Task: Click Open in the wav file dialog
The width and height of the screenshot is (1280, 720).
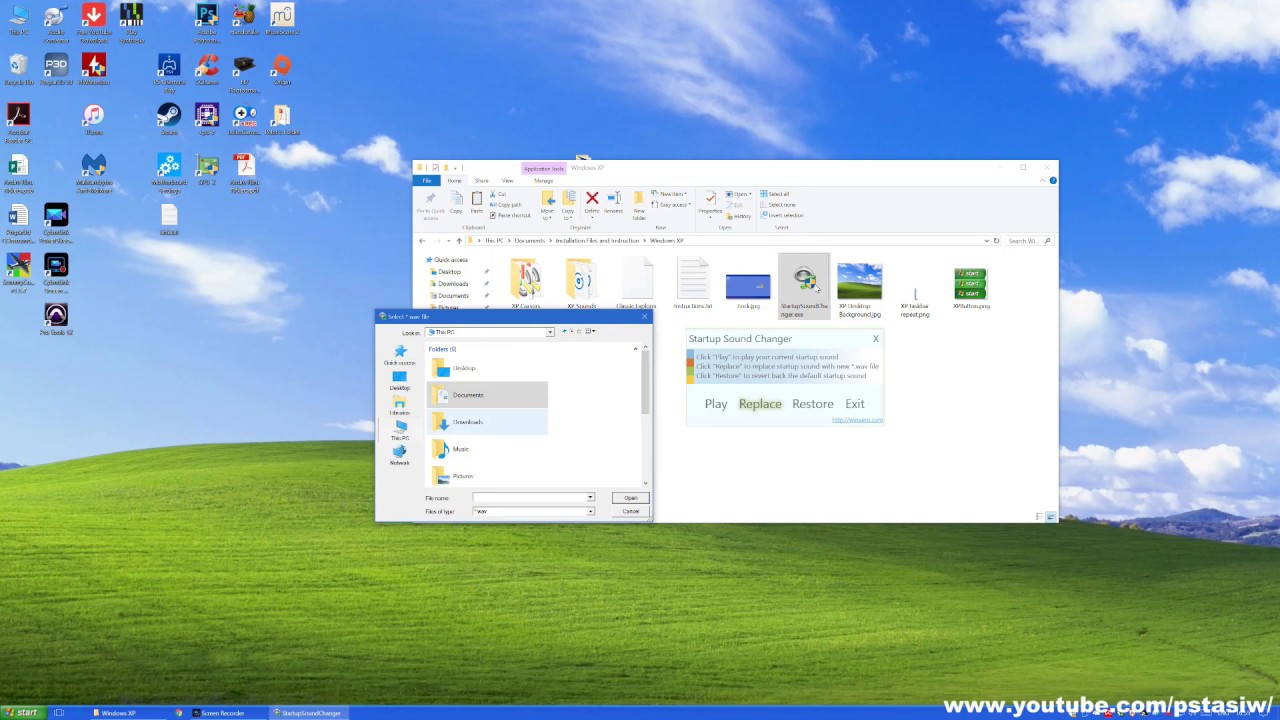Action: [631, 497]
